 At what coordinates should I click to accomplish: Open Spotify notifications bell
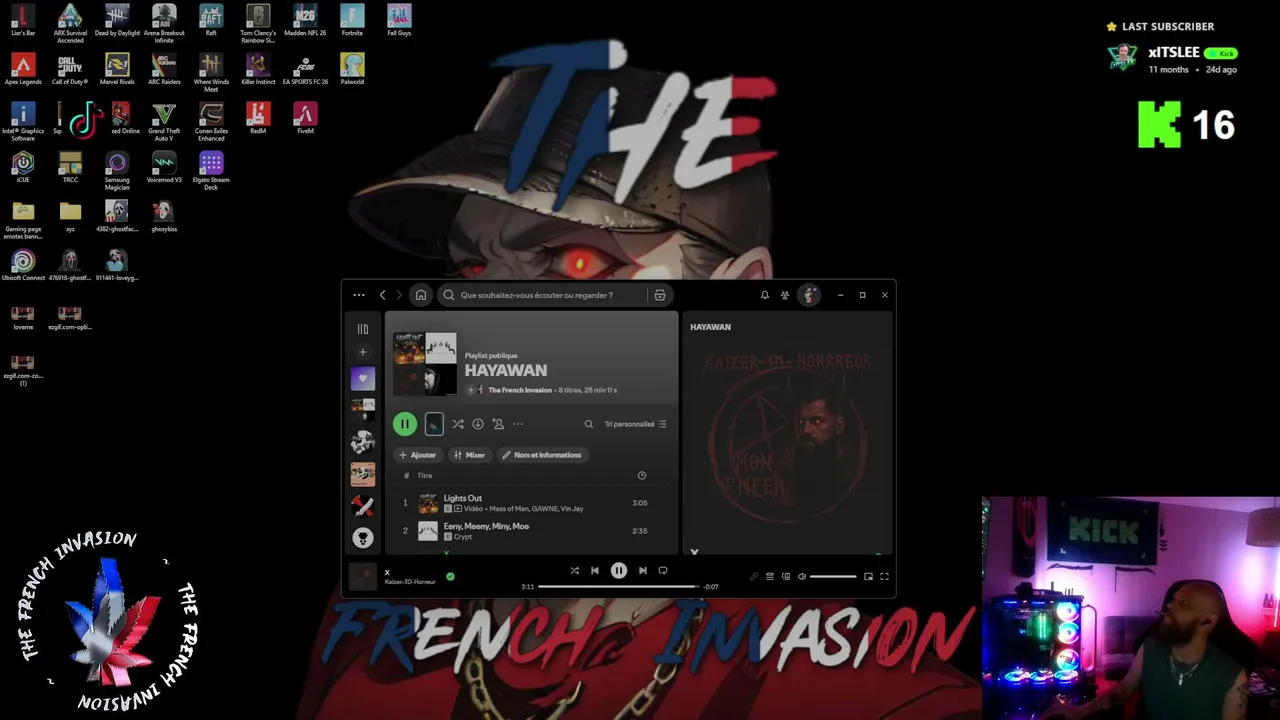(x=765, y=295)
